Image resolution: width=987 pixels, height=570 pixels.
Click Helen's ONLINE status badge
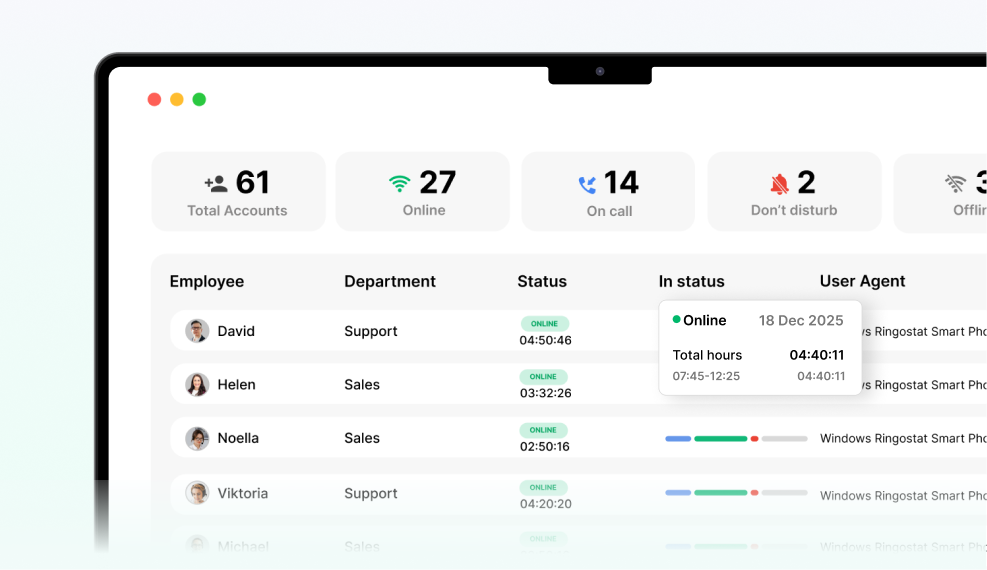pyautogui.click(x=543, y=376)
